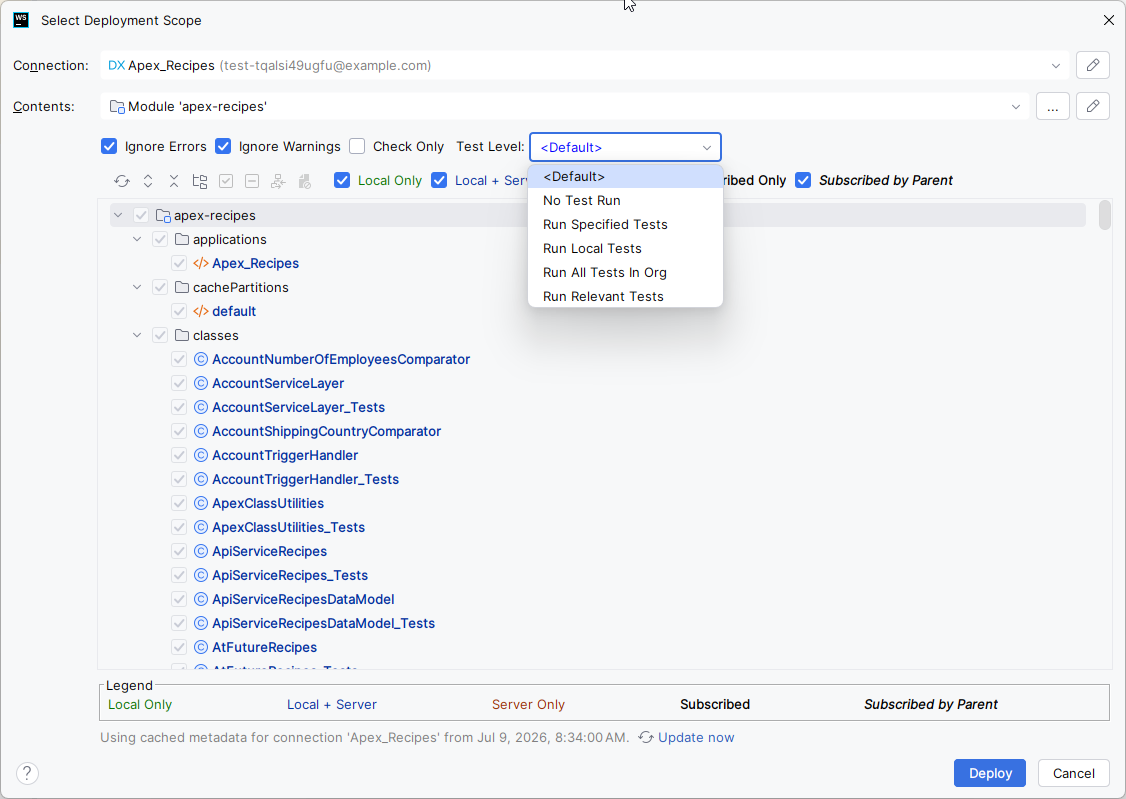Screen dimensions: 1126x799
Task: Enable the Check Only checkbox
Action: click(x=357, y=146)
